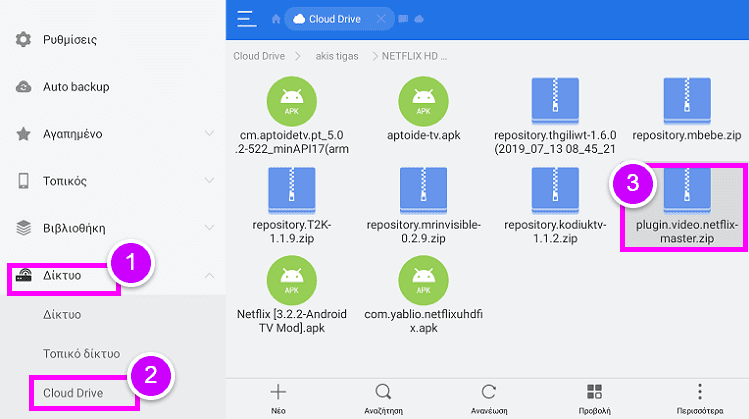The width and height of the screenshot is (749, 419).
Task: Expand the Βιβλιοθήκη section chevron
Action: coord(209,227)
